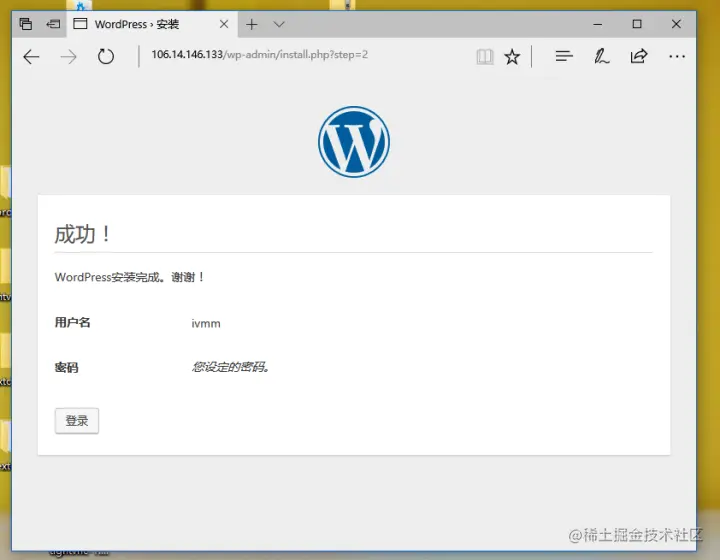Click the 您设定的密码 text
This screenshot has height=560, width=720.
[x=231, y=367]
